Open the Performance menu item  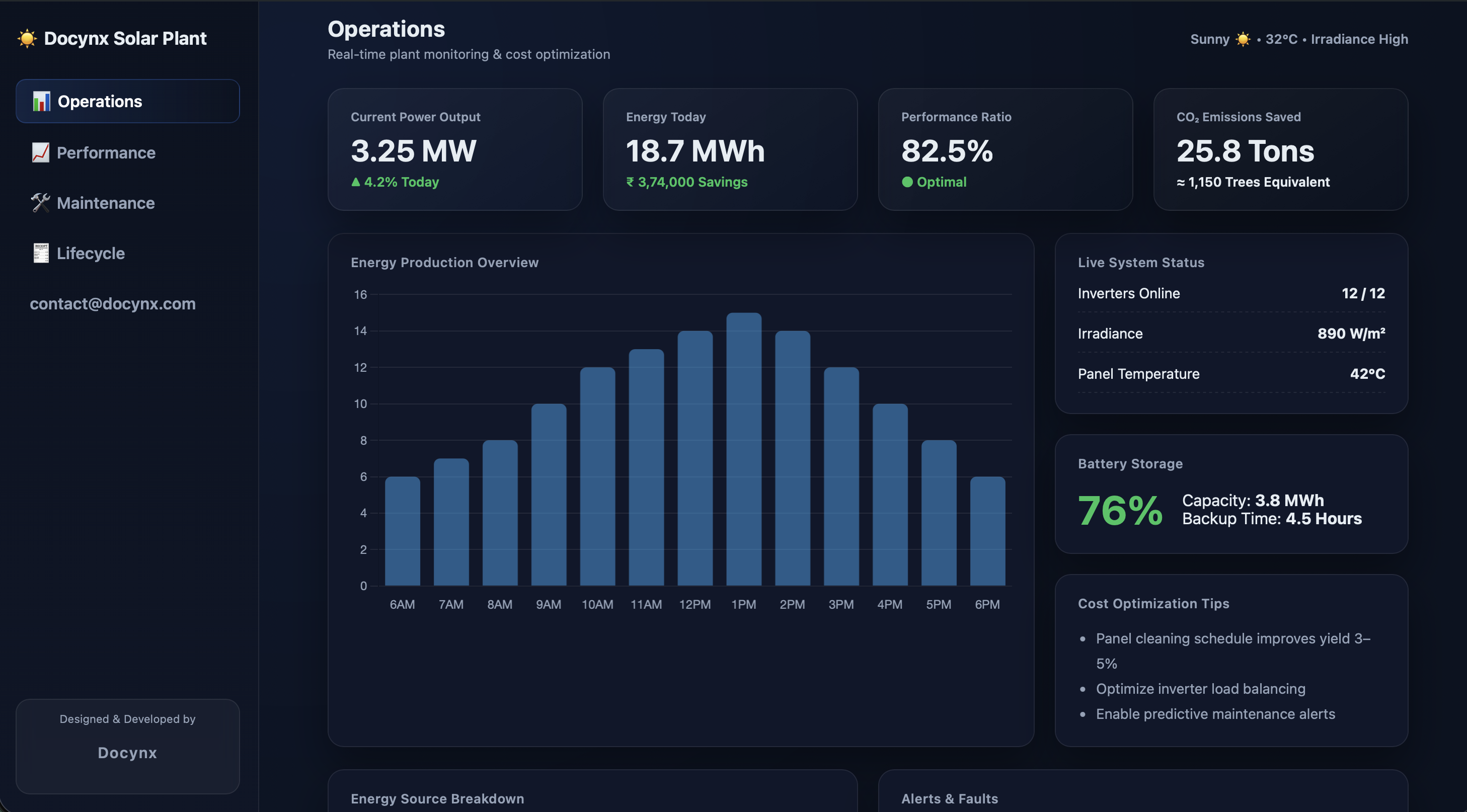[105, 152]
